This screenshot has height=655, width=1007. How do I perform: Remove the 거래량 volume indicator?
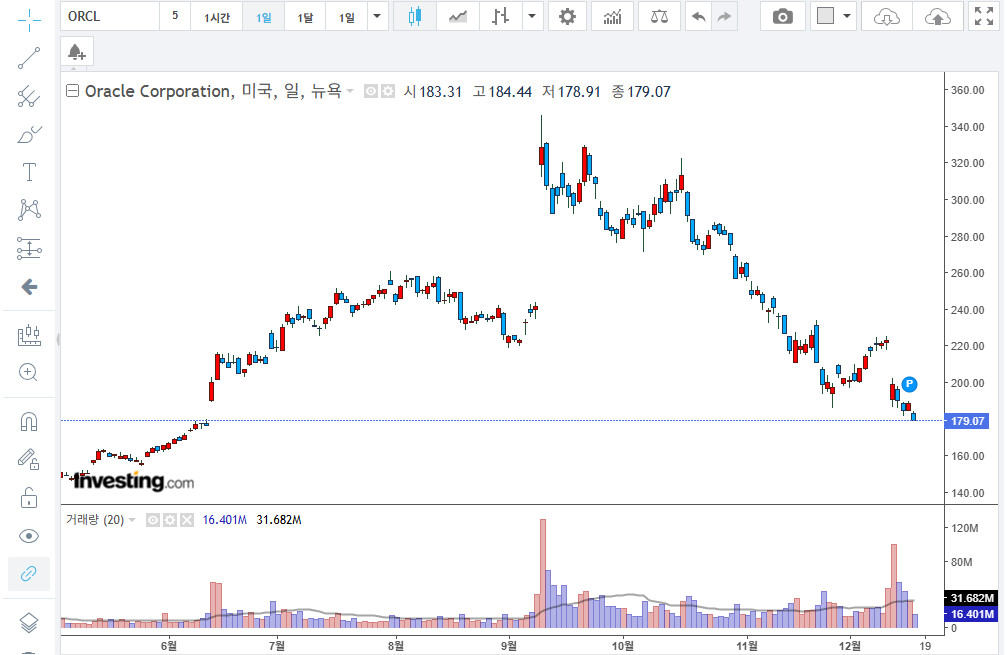pos(186,520)
